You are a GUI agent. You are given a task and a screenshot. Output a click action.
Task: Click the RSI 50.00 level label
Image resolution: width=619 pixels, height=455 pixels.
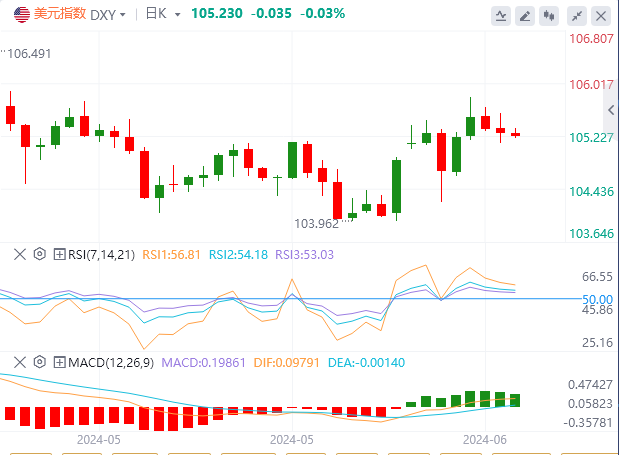tap(598, 299)
